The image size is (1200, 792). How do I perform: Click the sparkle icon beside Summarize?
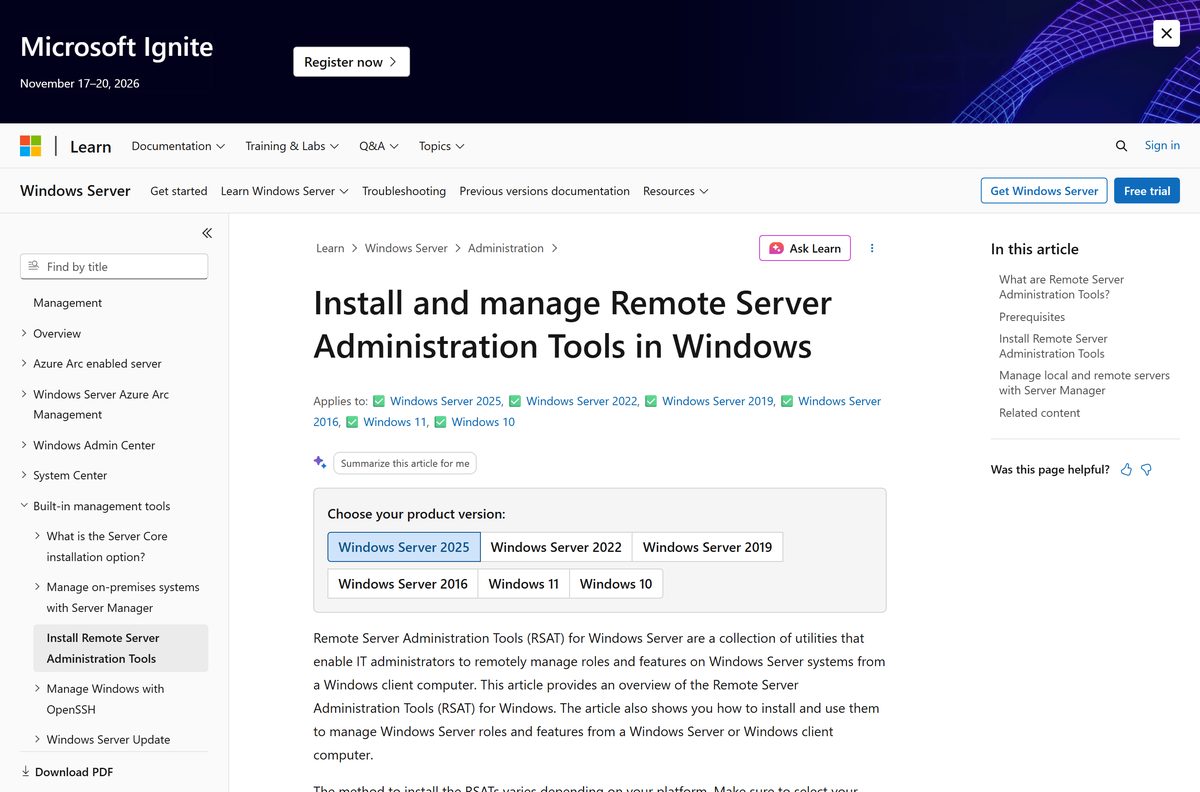pos(320,463)
